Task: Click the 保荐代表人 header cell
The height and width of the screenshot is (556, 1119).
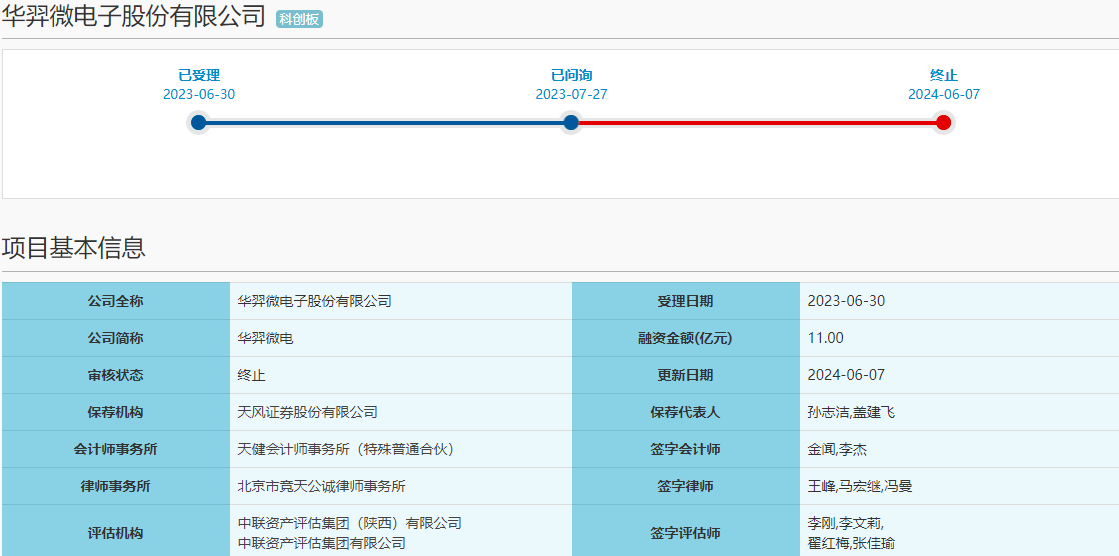Action: click(686, 413)
